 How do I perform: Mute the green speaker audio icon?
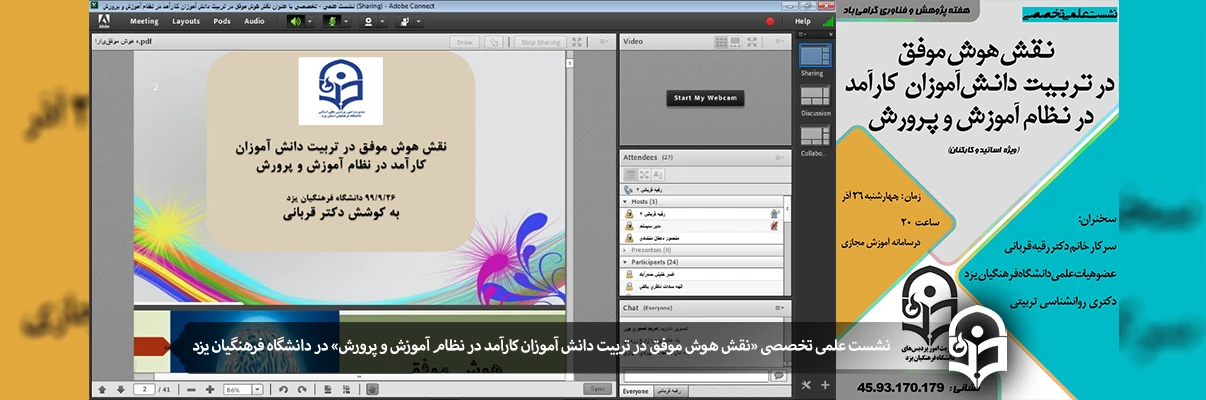pos(295,21)
